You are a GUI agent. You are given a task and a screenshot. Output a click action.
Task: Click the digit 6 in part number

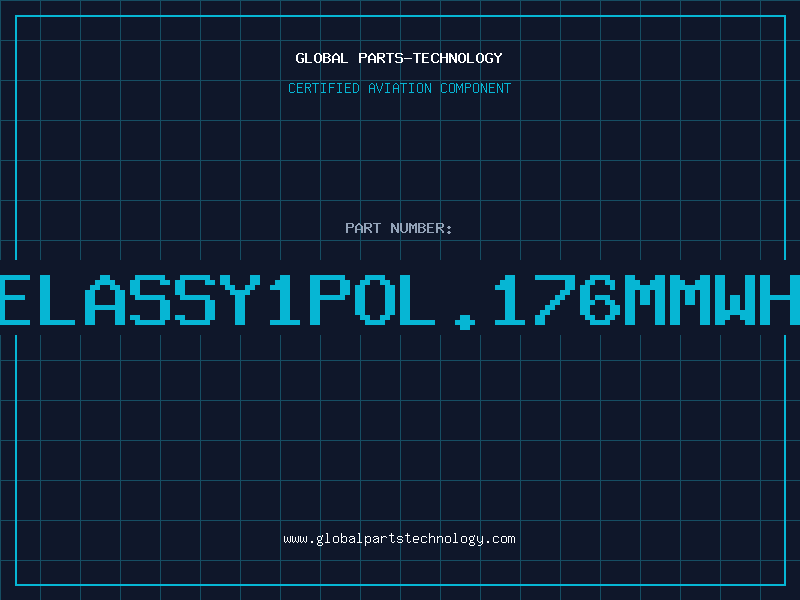601,300
